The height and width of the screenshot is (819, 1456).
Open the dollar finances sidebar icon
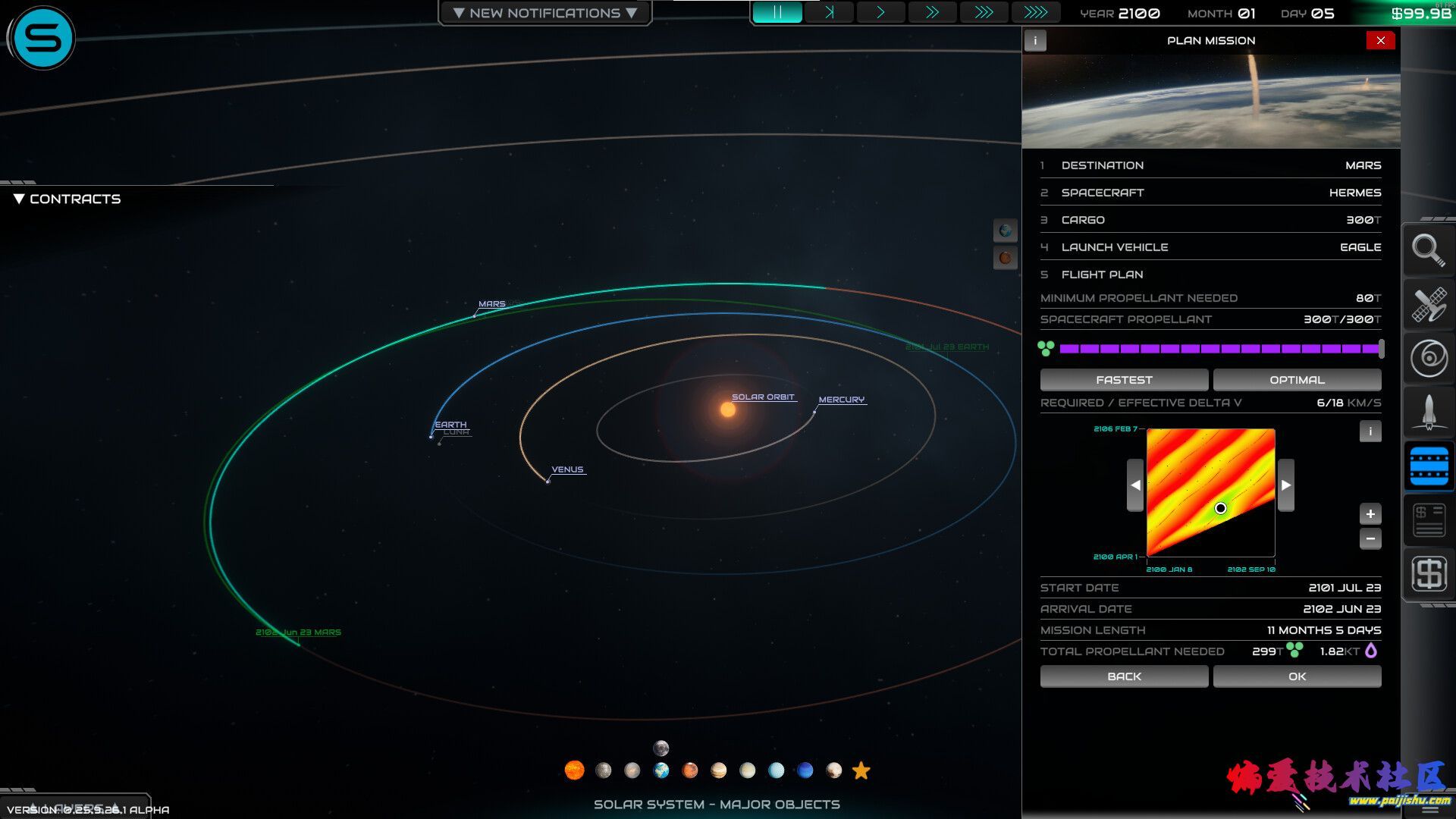coord(1429,574)
